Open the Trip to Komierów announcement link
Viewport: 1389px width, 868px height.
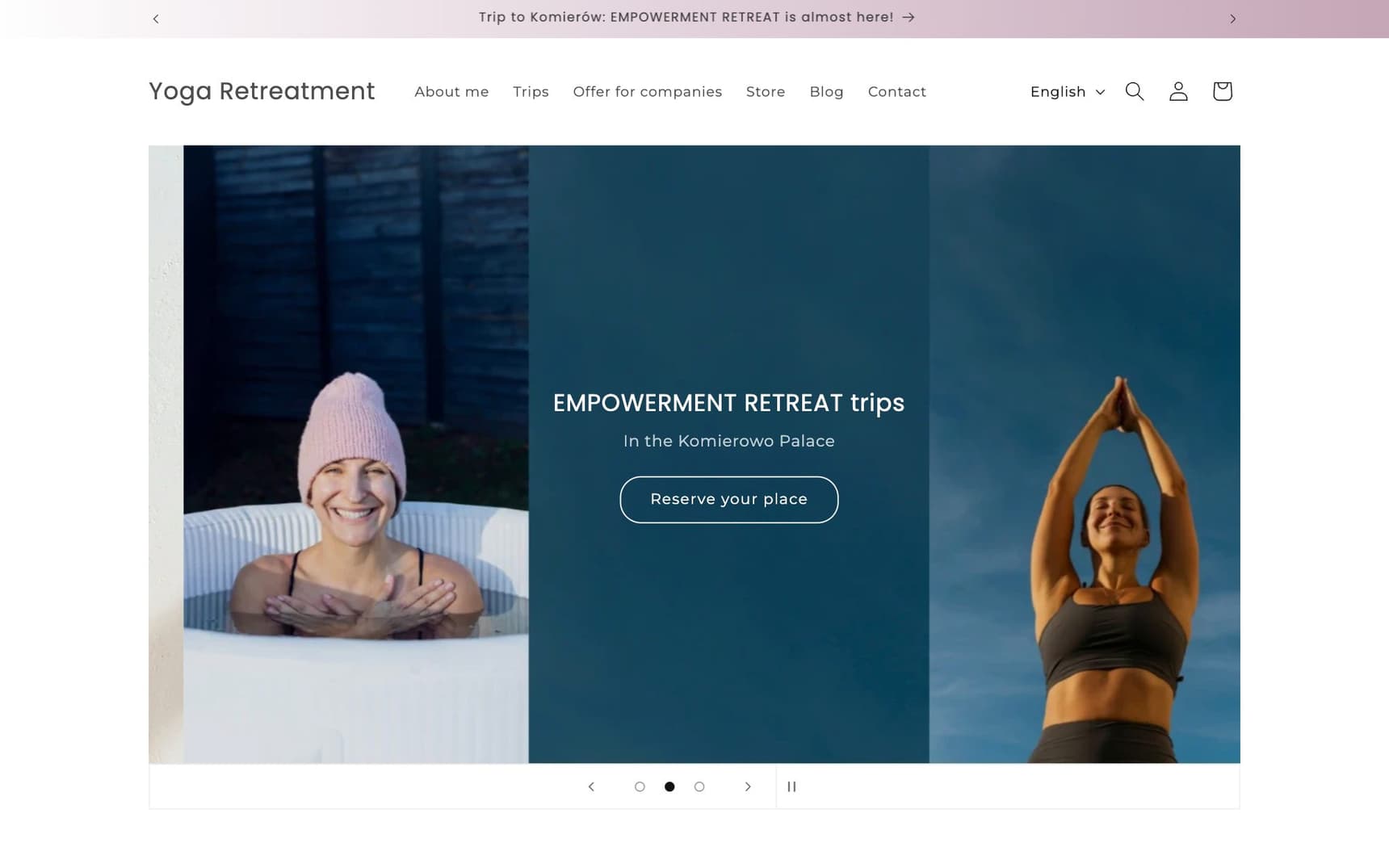point(696,18)
